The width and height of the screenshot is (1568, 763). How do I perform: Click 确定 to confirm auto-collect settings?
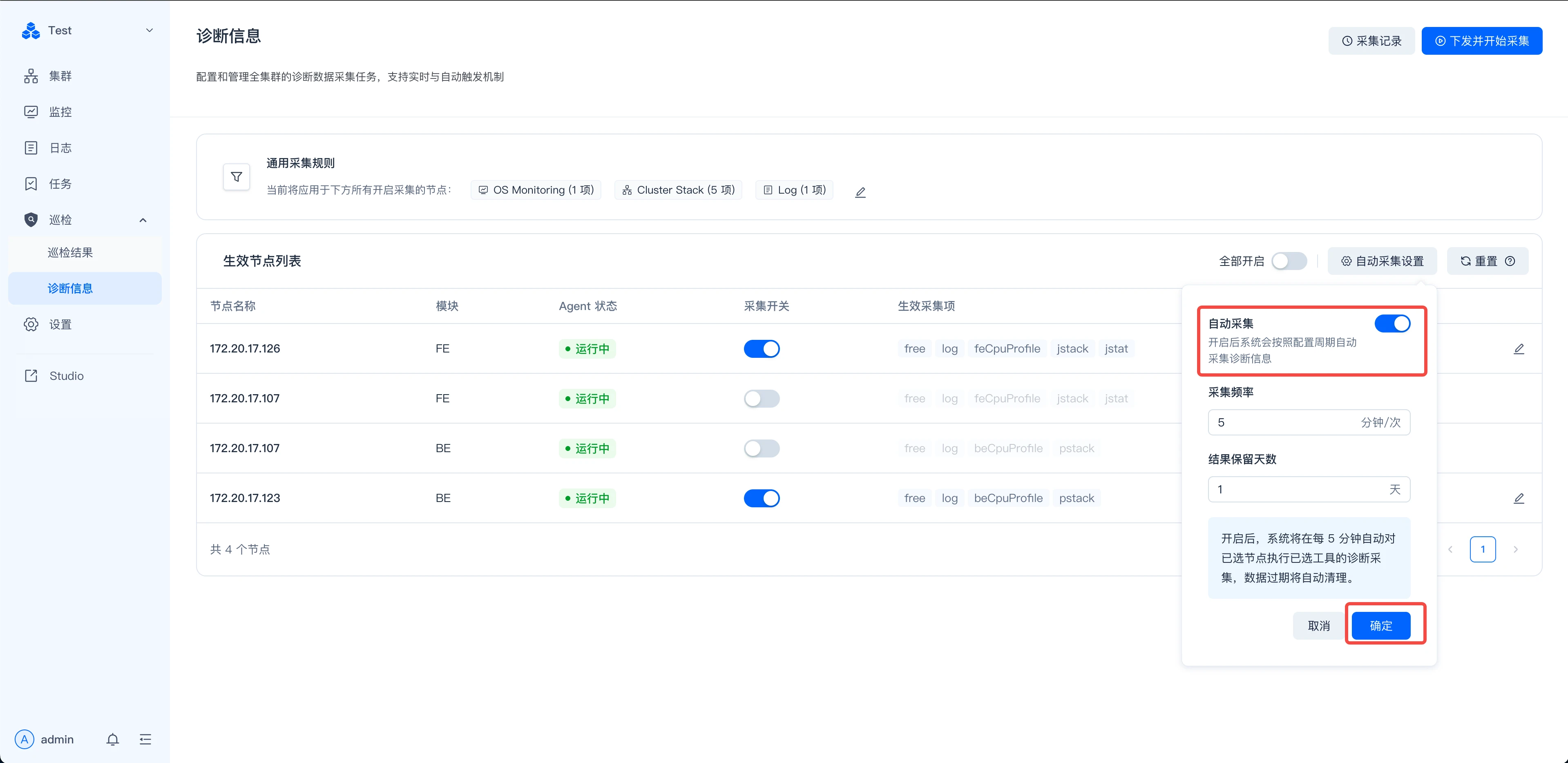click(1381, 625)
